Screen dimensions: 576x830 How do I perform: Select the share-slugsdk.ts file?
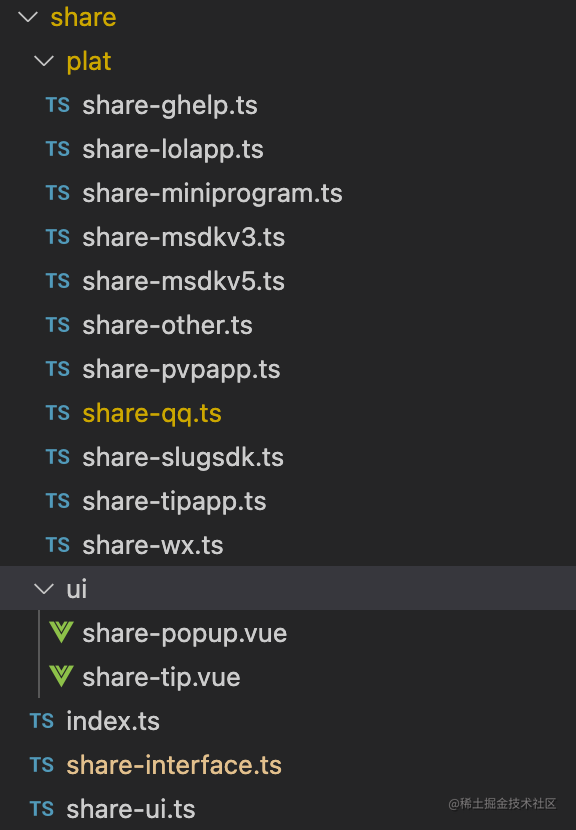click(x=185, y=456)
